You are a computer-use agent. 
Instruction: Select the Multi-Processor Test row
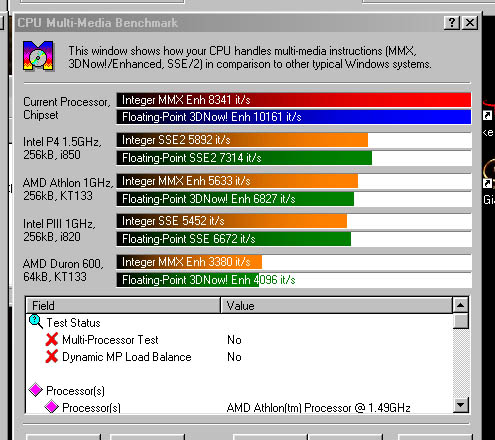[x=239, y=340]
